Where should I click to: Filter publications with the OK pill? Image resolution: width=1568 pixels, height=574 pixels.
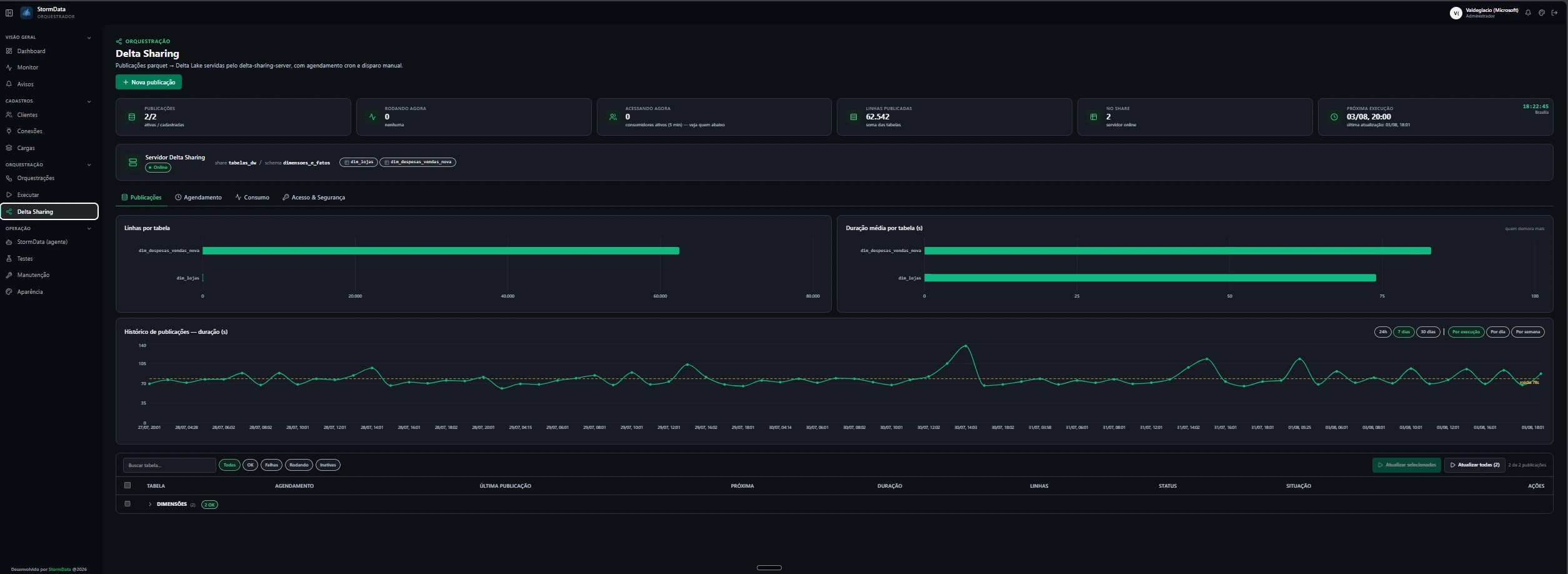click(250, 465)
